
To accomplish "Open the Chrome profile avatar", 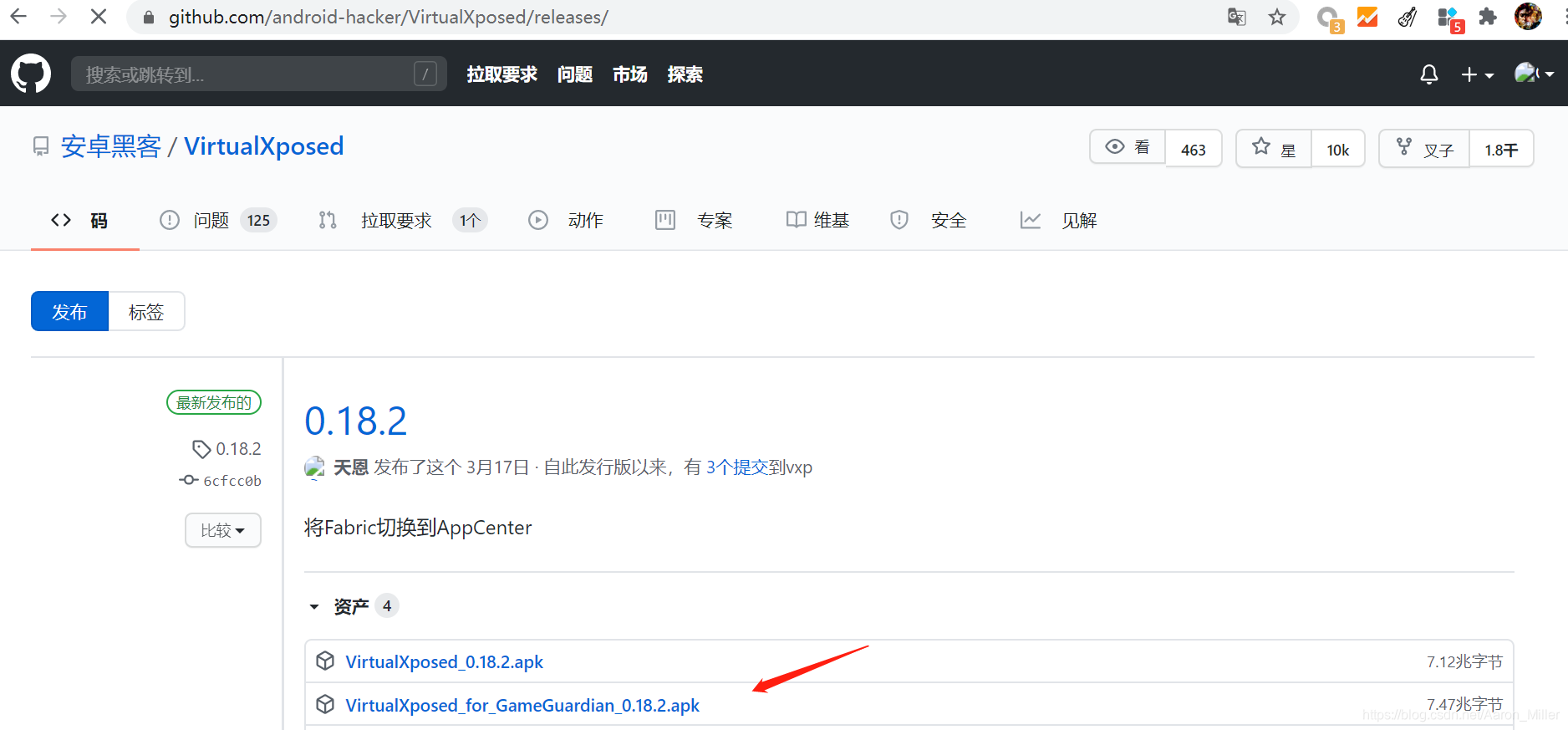I will (x=1528, y=16).
